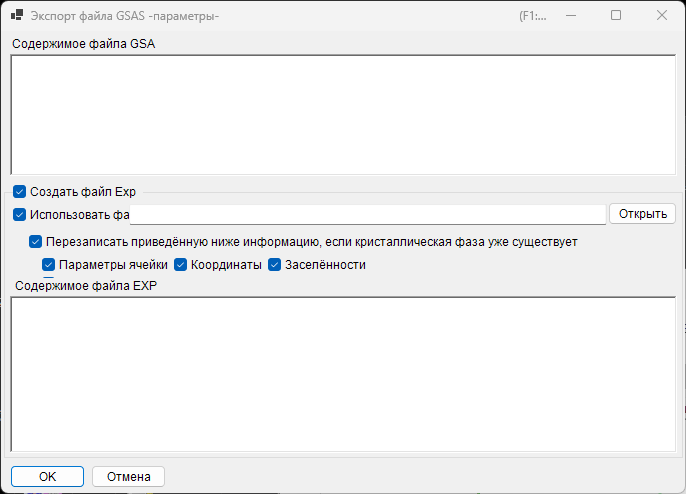Uncheck the 'Заселённости' checkbox
686x494 pixels.
point(274,265)
